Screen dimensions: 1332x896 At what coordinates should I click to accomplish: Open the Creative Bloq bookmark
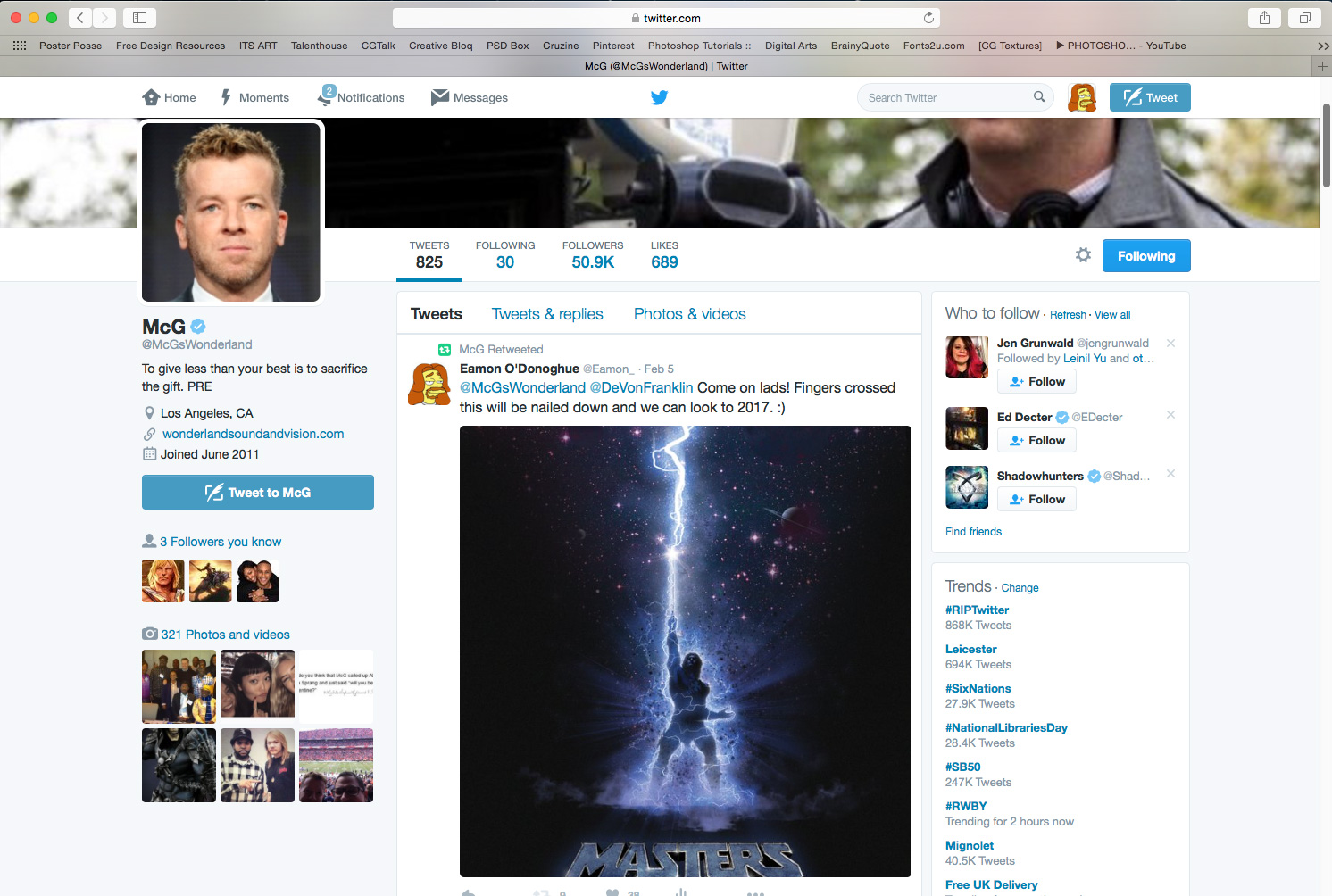coord(441,46)
